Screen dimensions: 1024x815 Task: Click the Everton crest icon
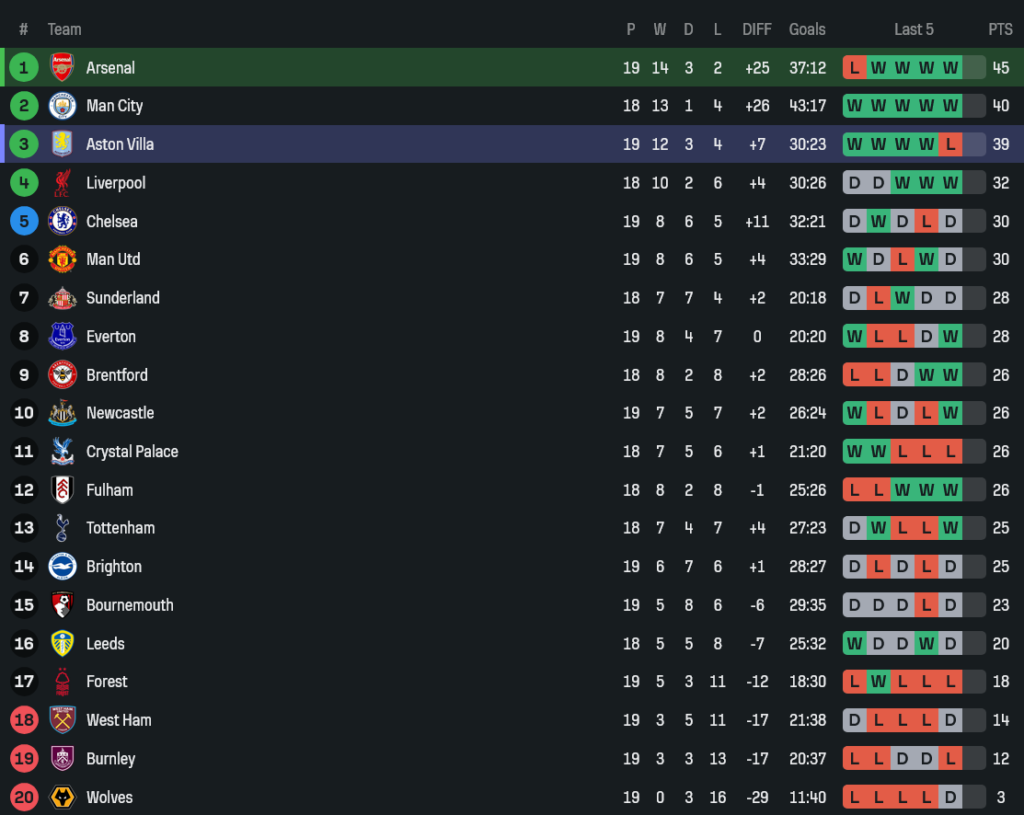pyautogui.click(x=62, y=336)
